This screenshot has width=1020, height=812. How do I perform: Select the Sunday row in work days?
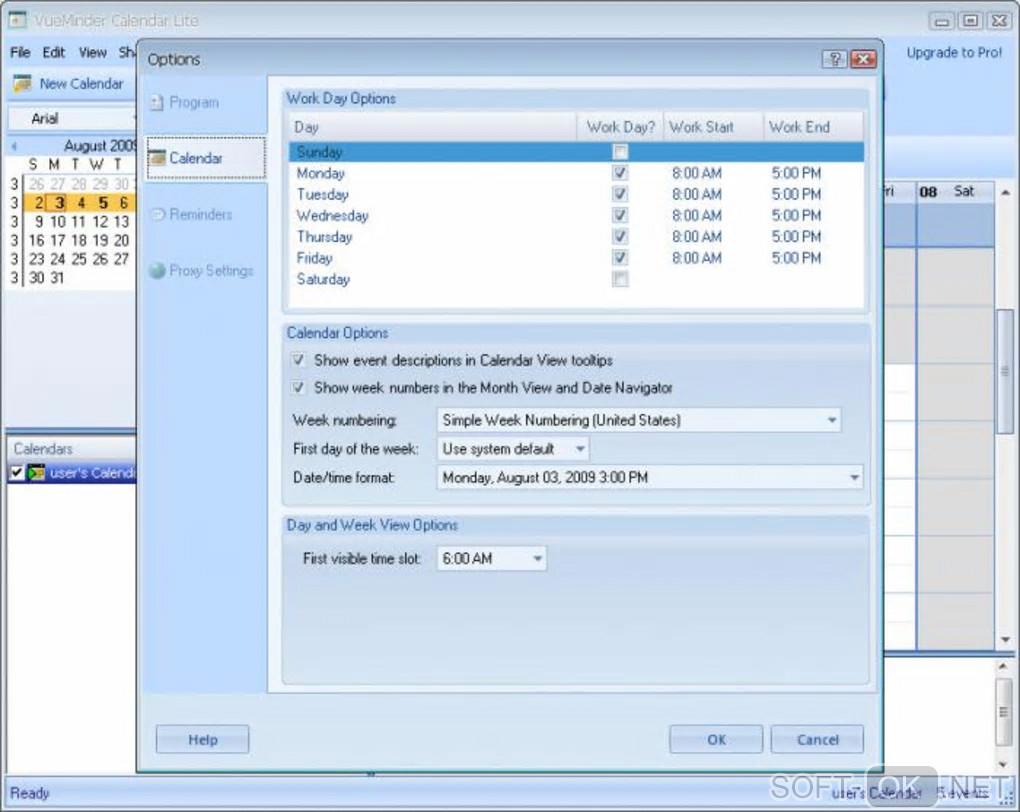[x=576, y=152]
